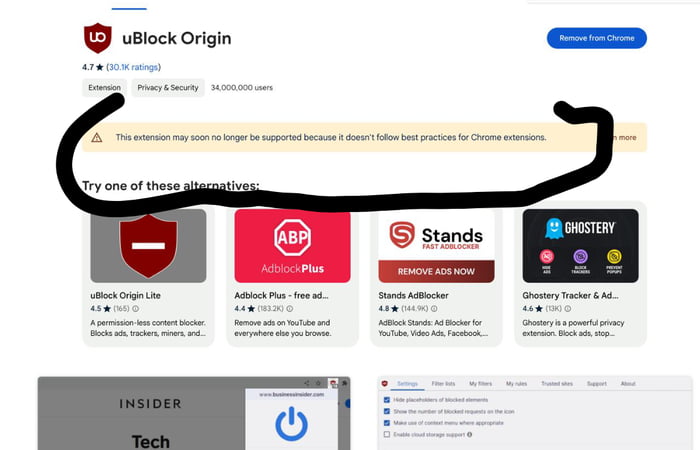The width and height of the screenshot is (700, 450).
Task: Open the Adblock Plus ABP thumbnail
Action: pos(292,246)
